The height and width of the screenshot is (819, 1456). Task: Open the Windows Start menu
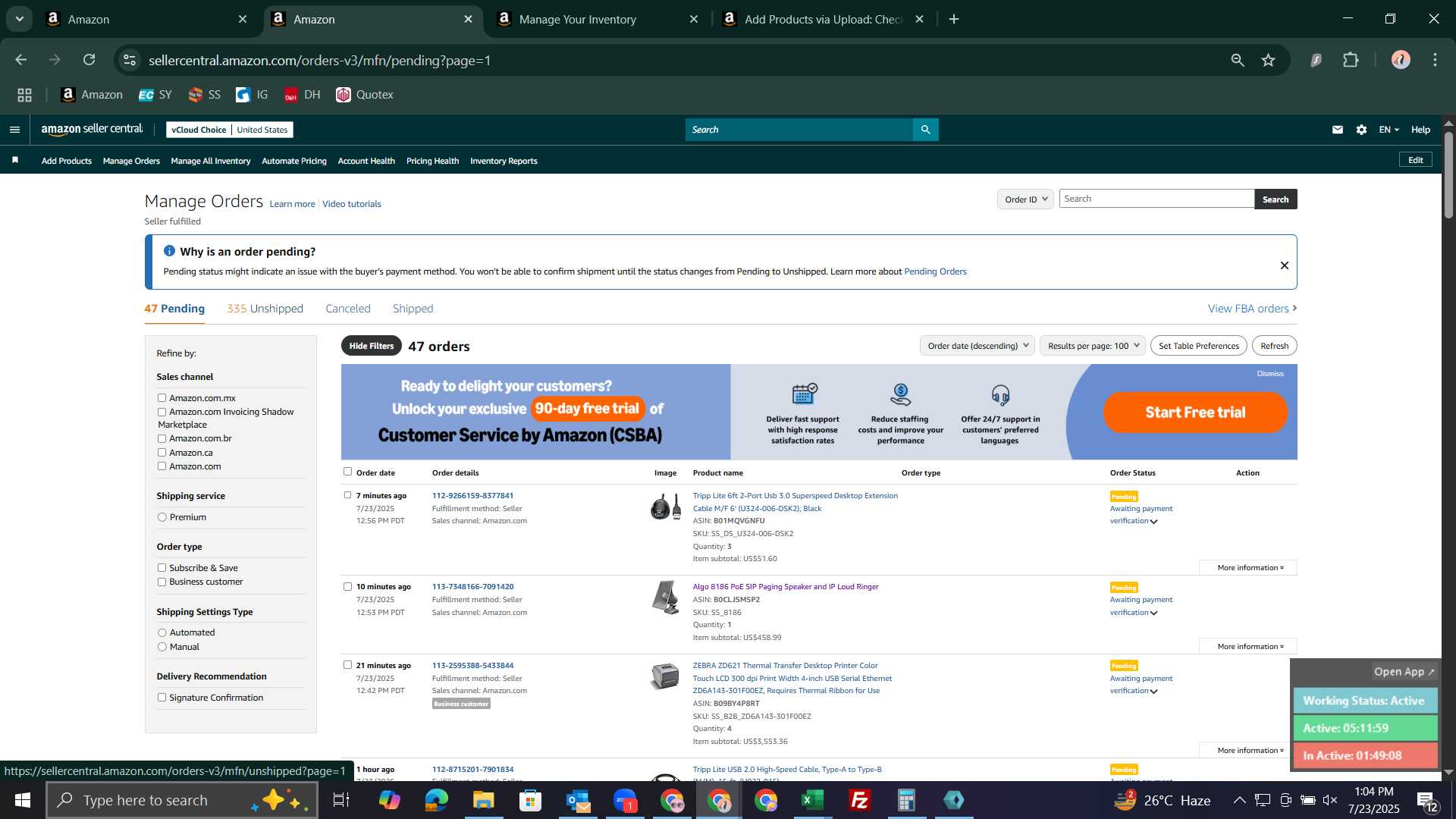[x=22, y=800]
